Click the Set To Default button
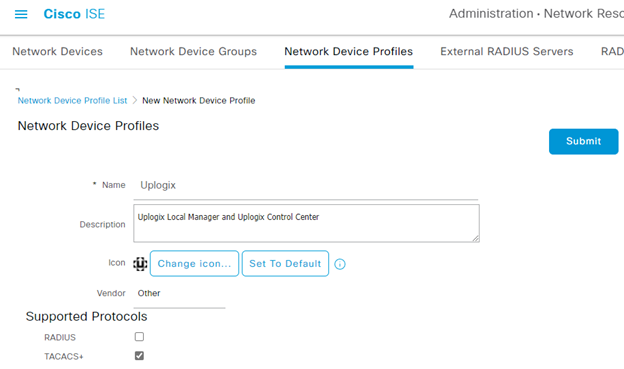 pyautogui.click(x=285, y=264)
